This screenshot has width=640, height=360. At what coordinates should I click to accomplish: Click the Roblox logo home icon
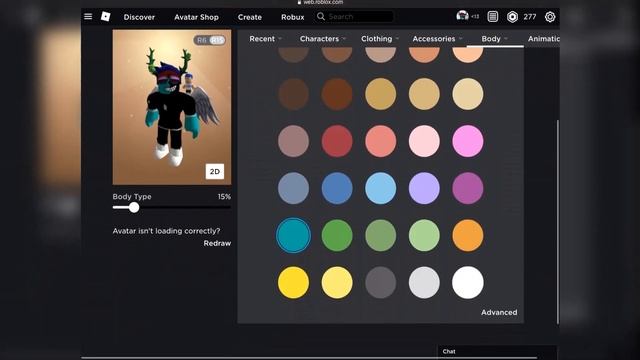tap(105, 17)
